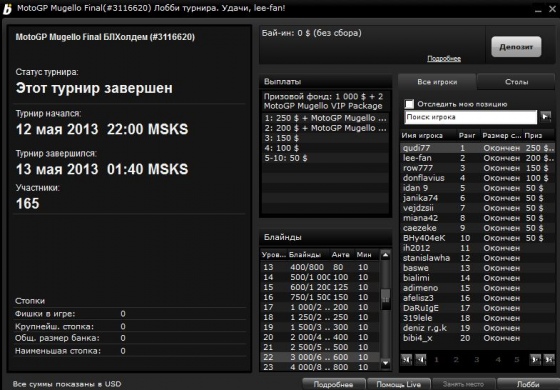Return to Лобби via bottom button
Screen dimensions: 560x390
528,384
